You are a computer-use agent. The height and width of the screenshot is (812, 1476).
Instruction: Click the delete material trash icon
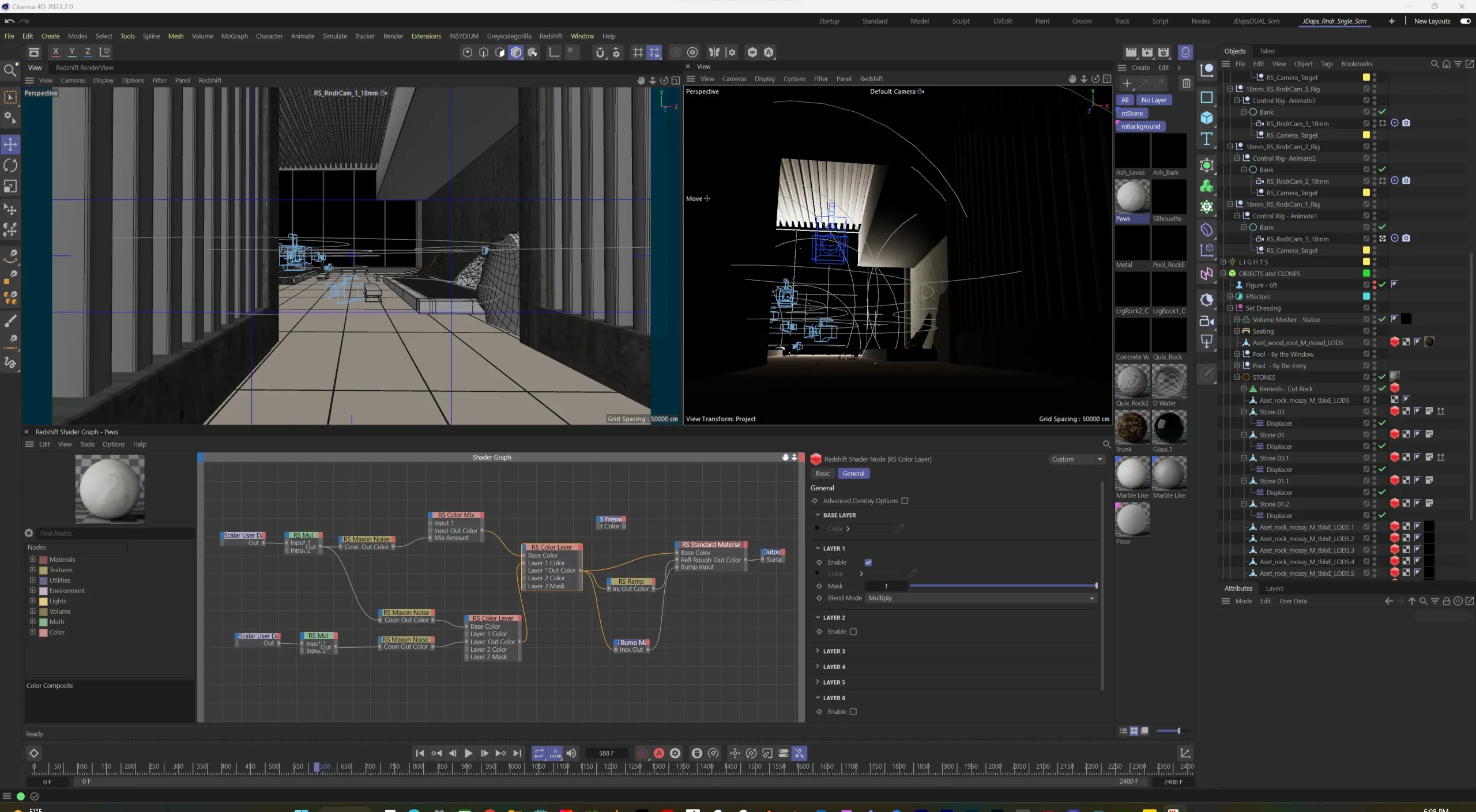(x=1186, y=84)
